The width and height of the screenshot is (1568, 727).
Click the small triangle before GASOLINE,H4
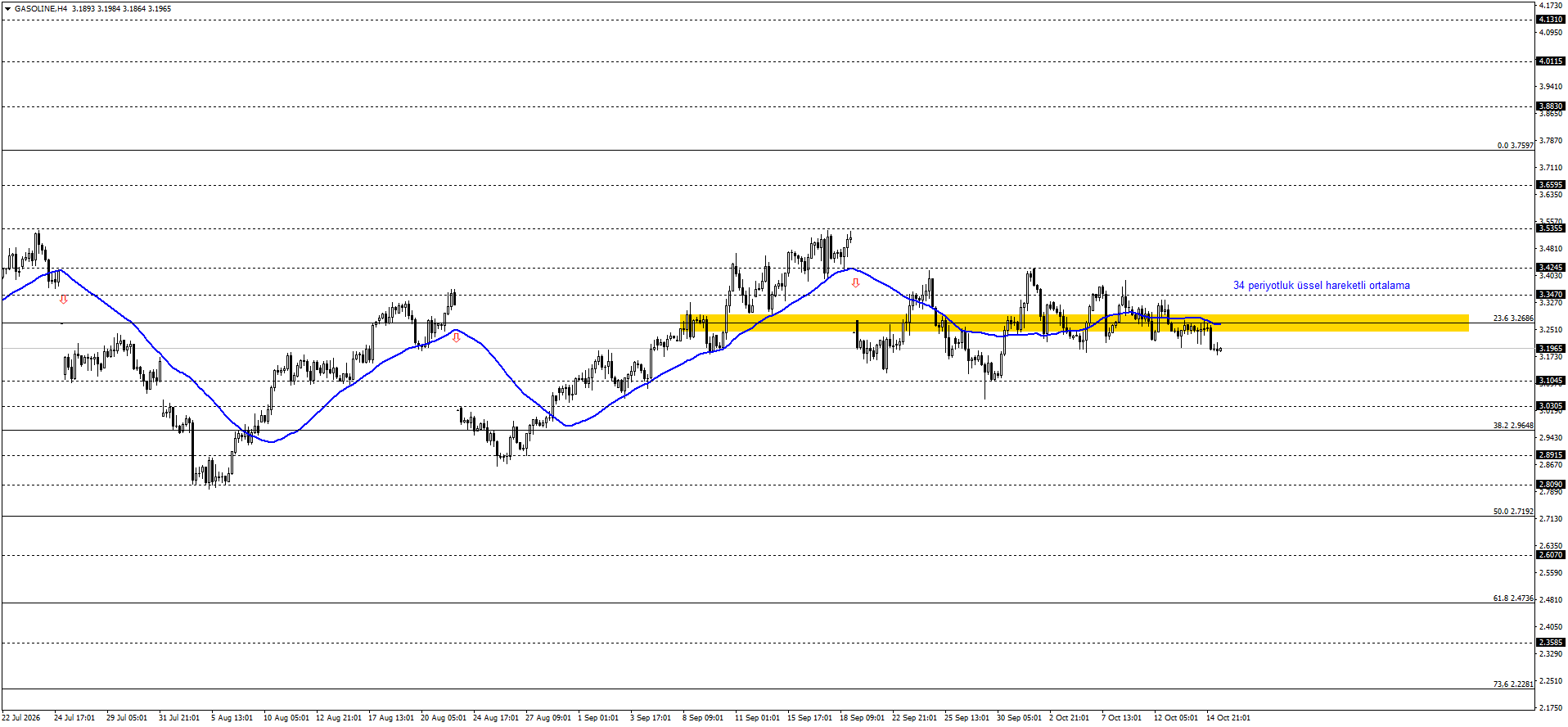(7, 9)
